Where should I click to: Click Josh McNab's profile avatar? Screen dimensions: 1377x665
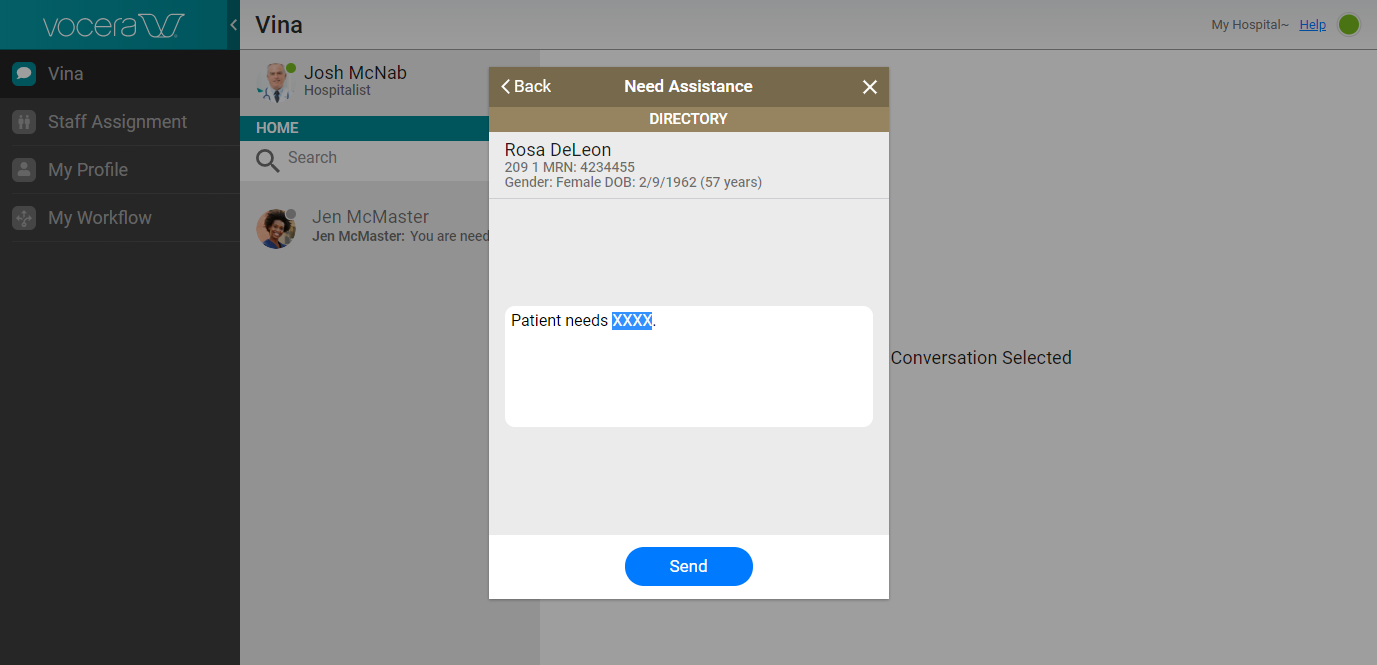(273, 83)
